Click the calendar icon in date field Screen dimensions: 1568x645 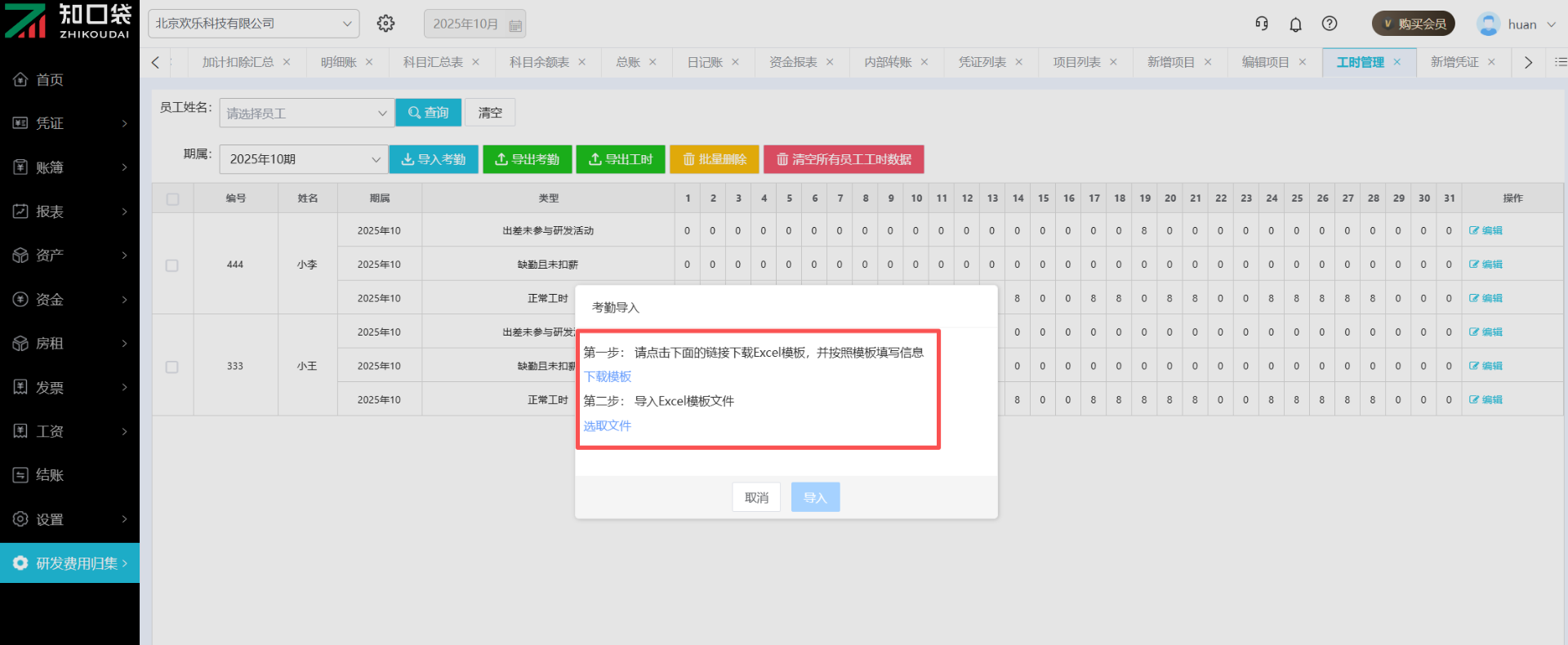point(515,25)
